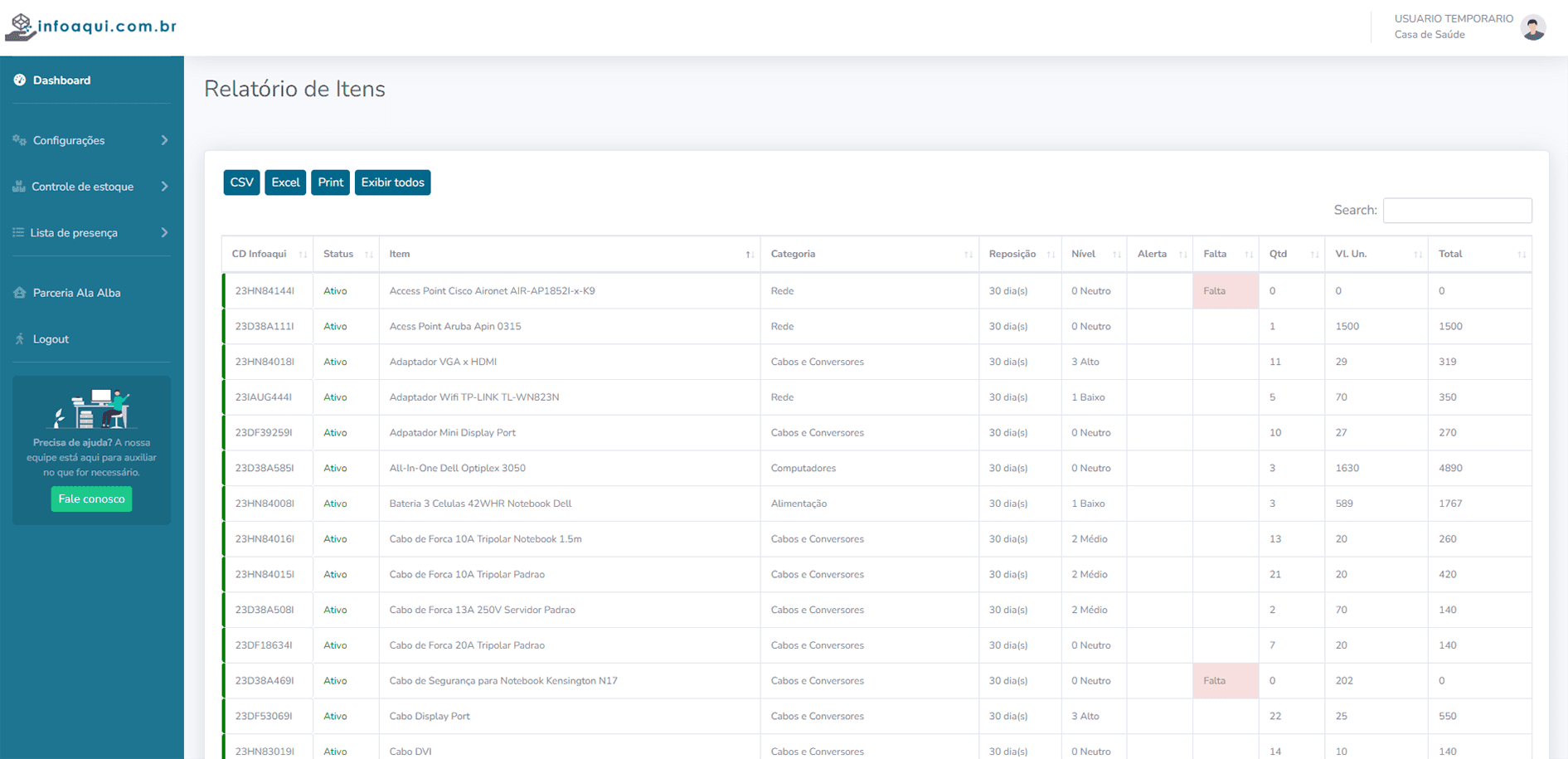1568x759 pixels.
Task: Select the Computadores category cell
Action: tap(870, 469)
